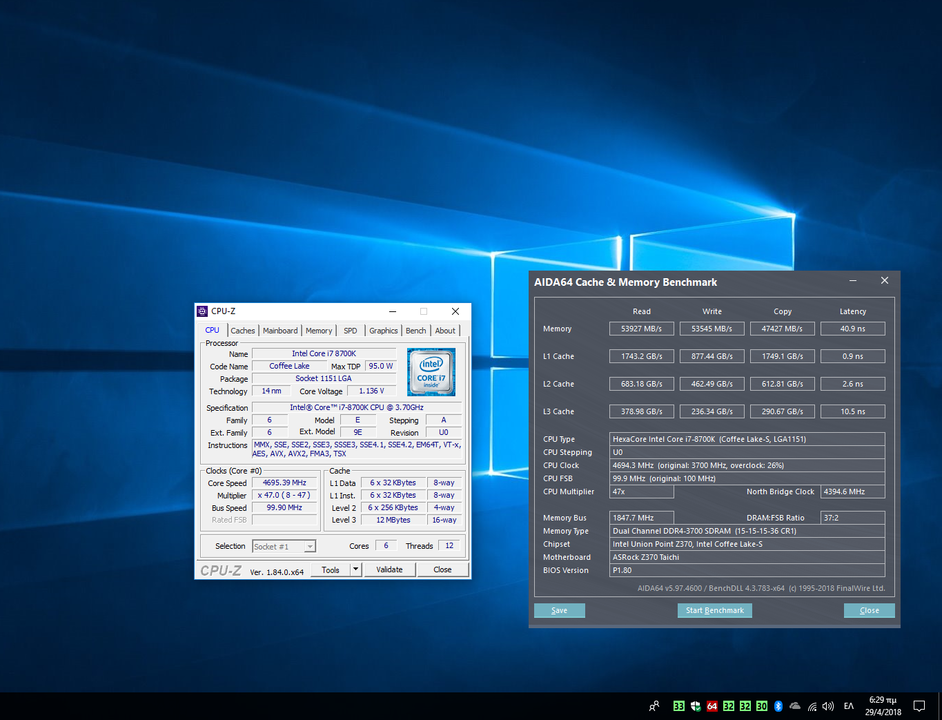Switch to the Memory tab in CPU-Z
The height and width of the screenshot is (720, 942).
tap(318, 331)
